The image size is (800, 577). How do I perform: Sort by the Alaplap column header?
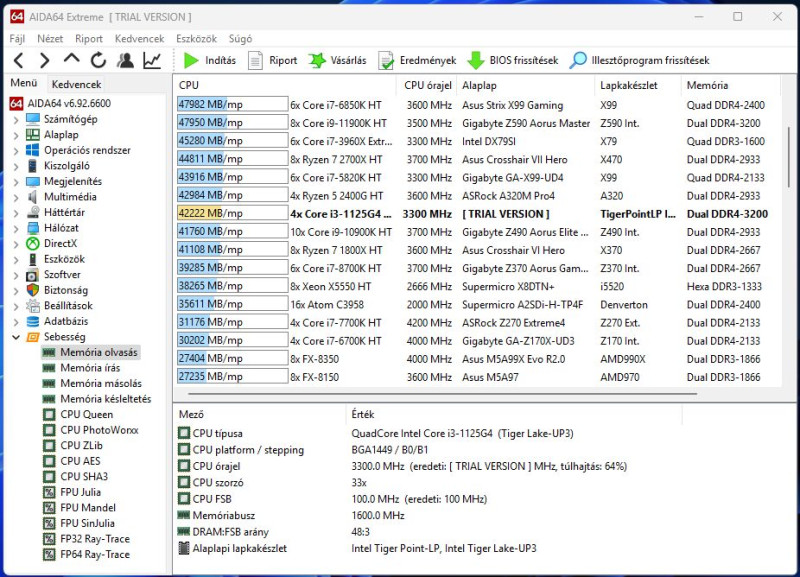click(x=526, y=85)
